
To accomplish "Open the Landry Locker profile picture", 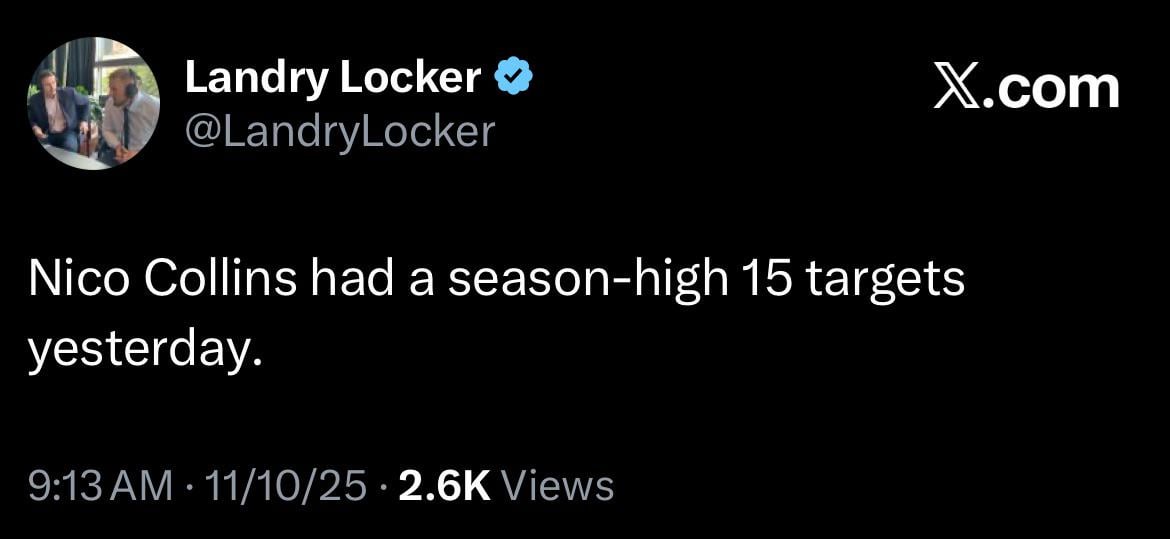I will [94, 105].
